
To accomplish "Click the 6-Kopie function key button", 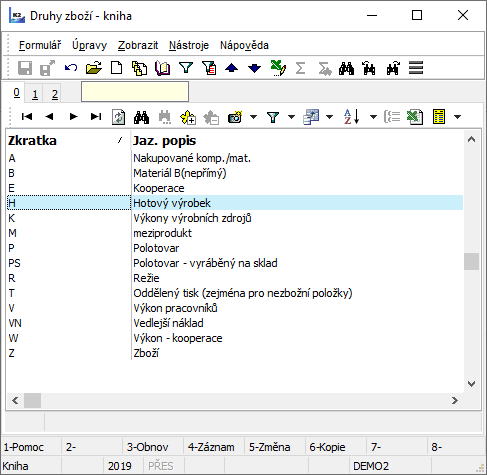I will coord(336,447).
